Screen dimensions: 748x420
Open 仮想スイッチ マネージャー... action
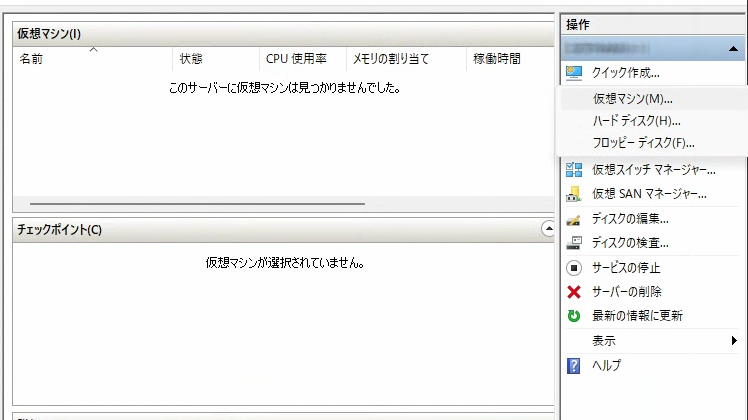652,169
